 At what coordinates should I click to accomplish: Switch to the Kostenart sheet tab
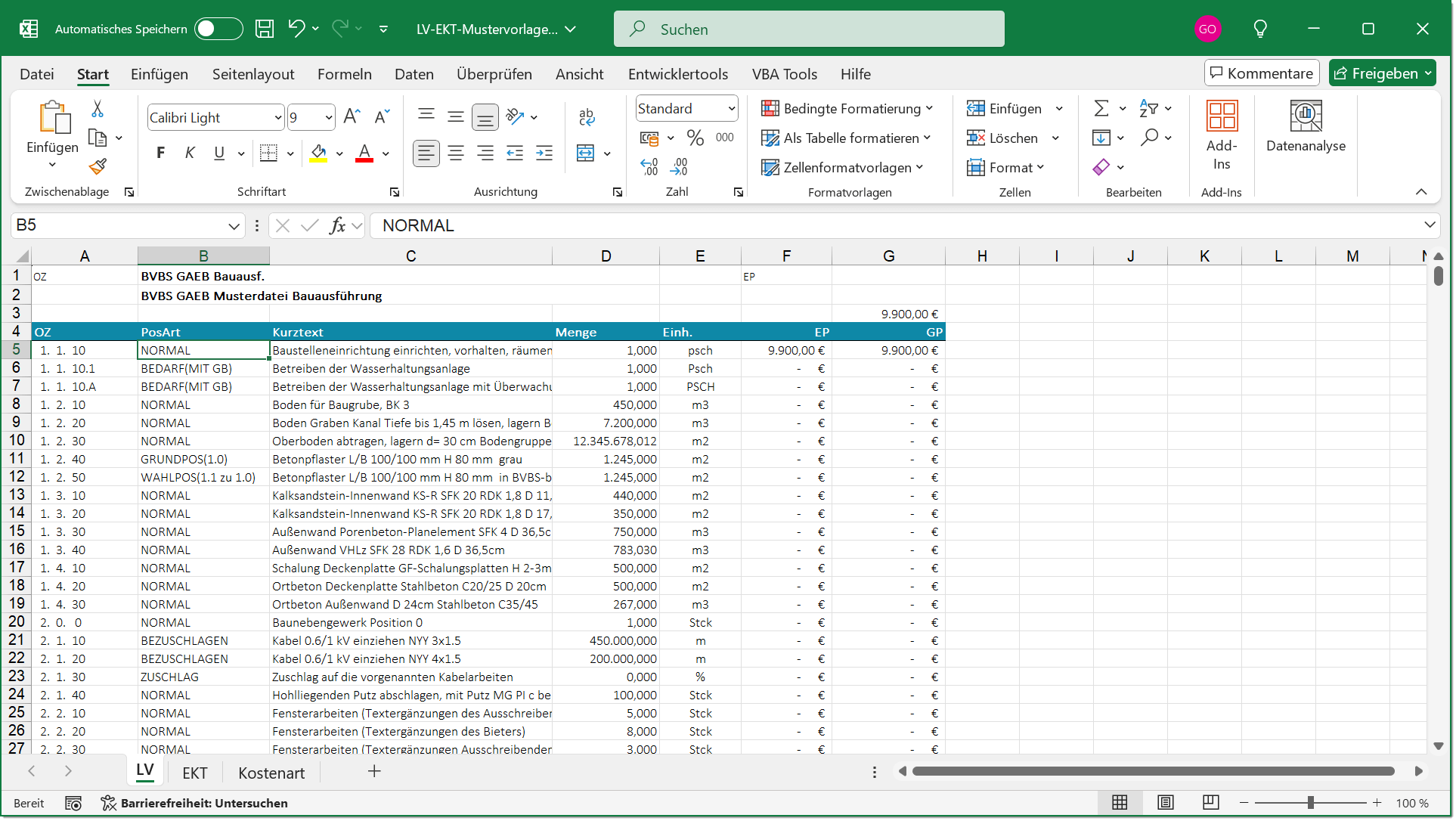click(271, 773)
